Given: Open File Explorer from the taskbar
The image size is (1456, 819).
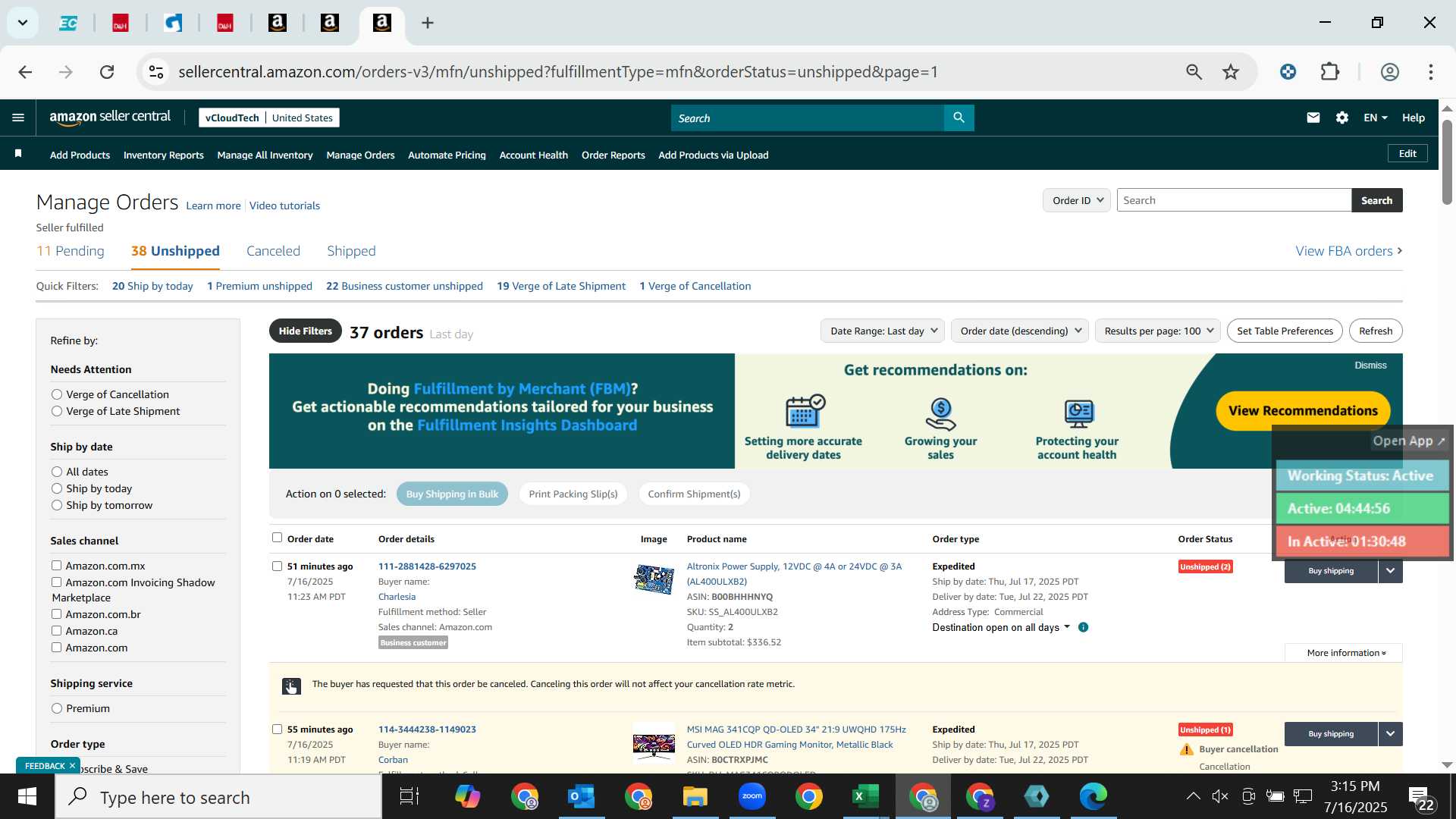Looking at the screenshot, I should [x=695, y=796].
